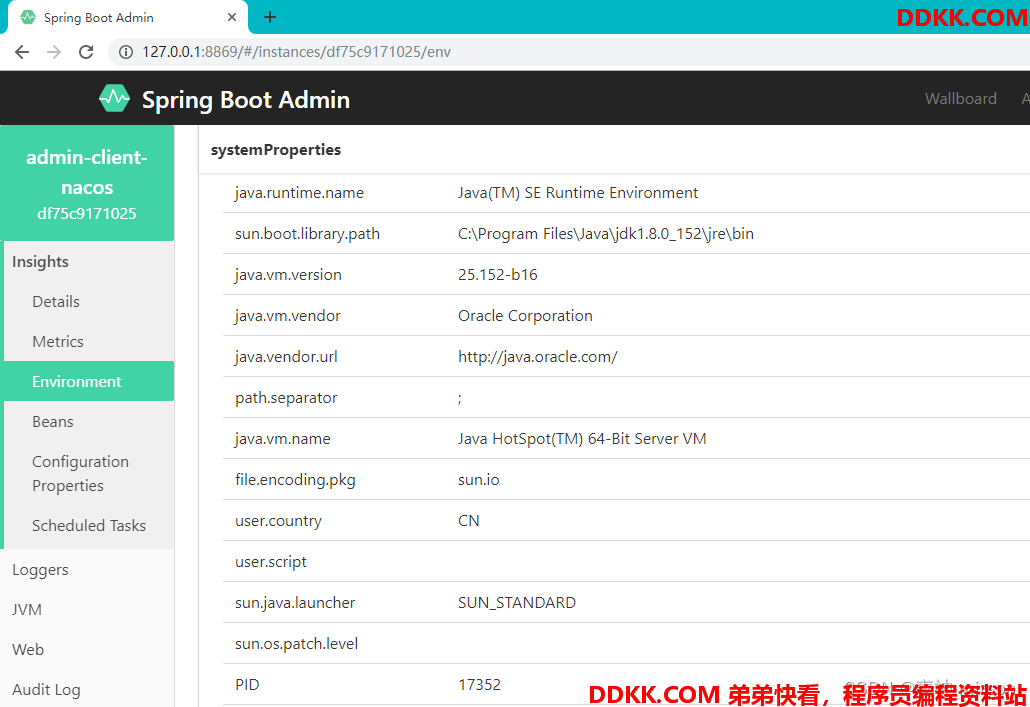Screen dimensions: 1030x707
Task: Select the java.vm.name property key
Action: (282, 438)
